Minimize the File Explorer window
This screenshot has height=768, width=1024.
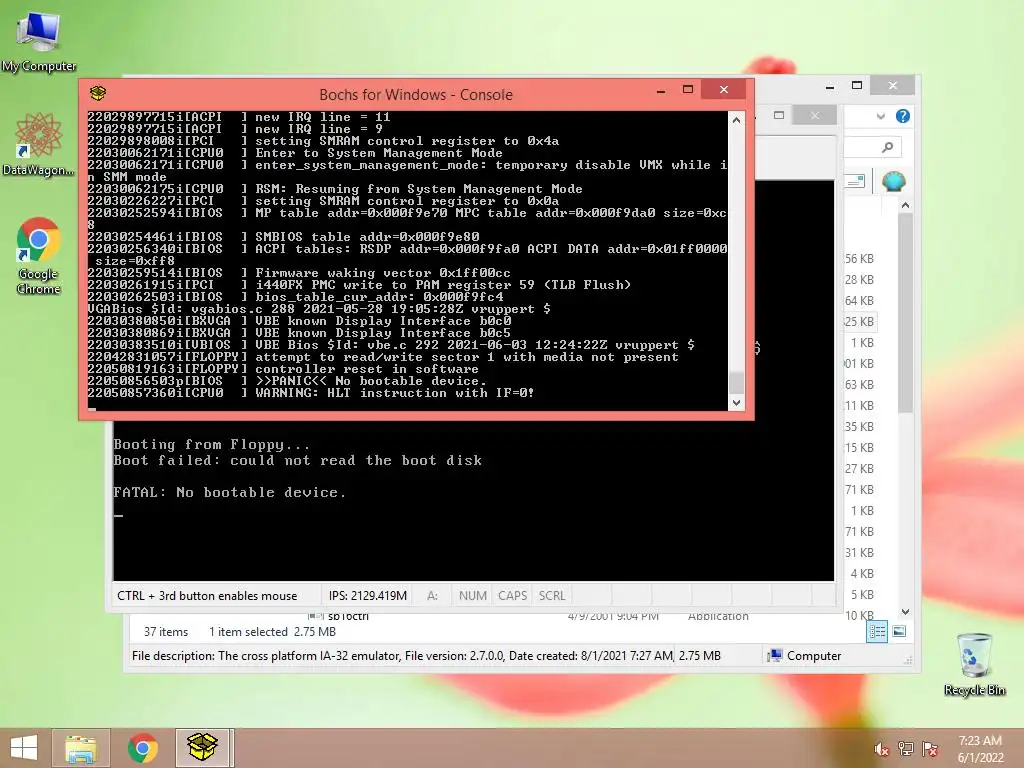pos(830,86)
